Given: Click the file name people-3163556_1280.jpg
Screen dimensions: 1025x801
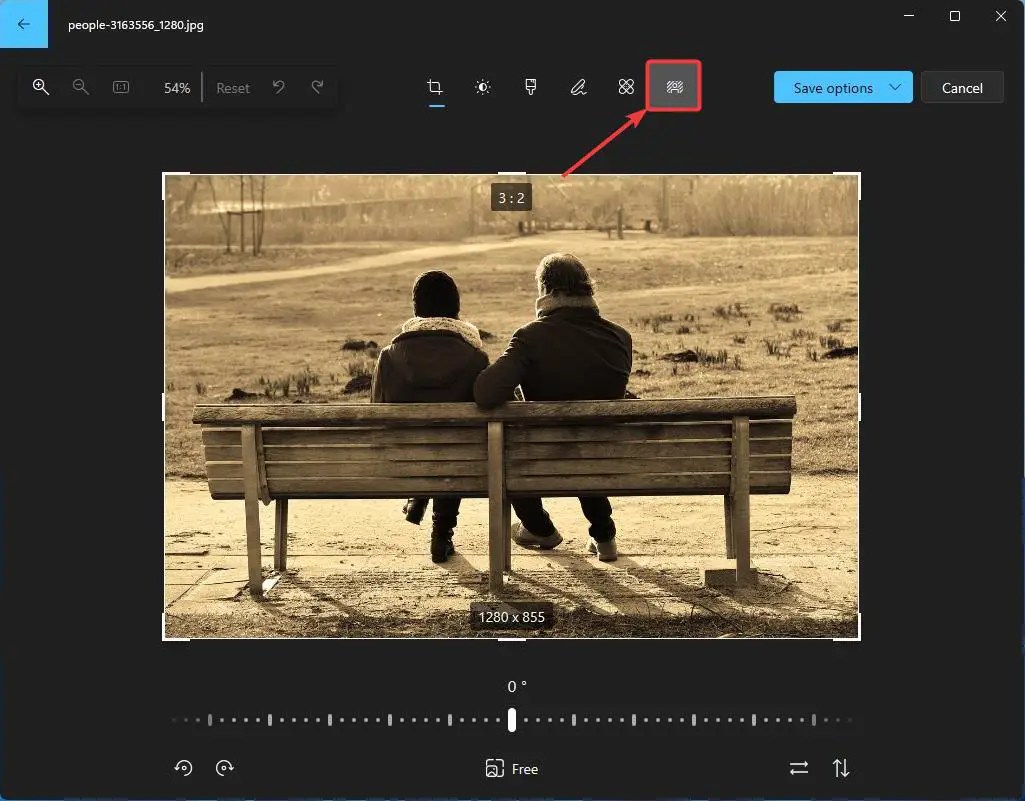Looking at the screenshot, I should [x=136, y=25].
